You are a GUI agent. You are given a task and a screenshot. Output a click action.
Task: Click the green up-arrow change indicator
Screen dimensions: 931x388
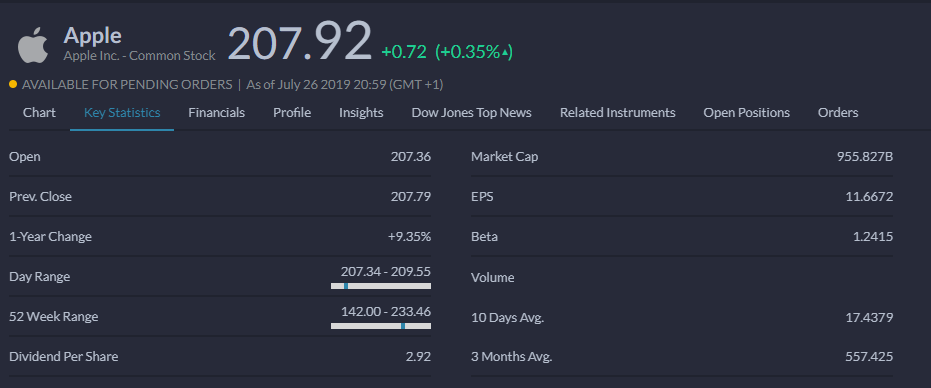coord(505,52)
